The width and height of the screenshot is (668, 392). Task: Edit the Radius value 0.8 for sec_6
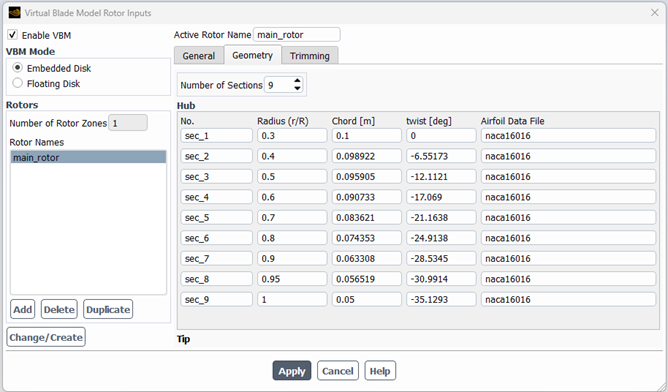292,238
